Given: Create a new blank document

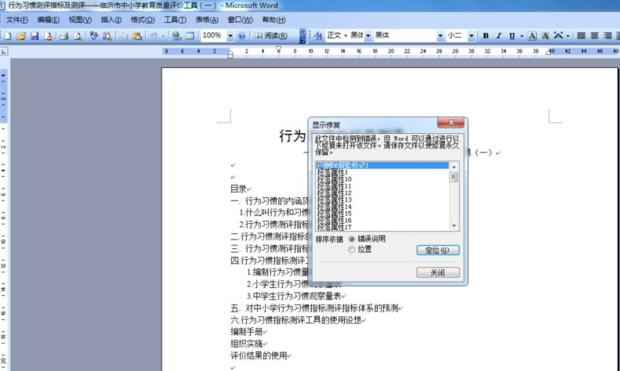Looking at the screenshot, I should click(x=8, y=36).
